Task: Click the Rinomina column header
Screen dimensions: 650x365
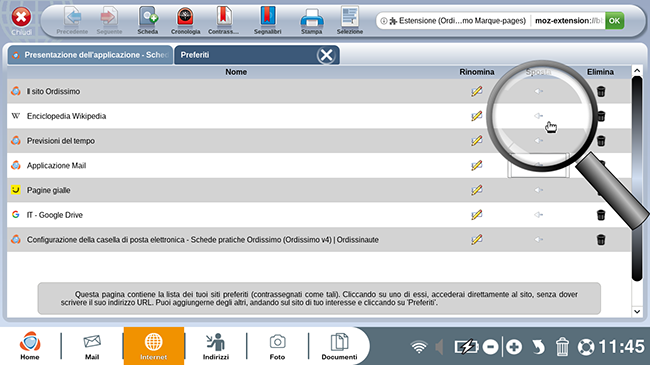Action: tap(477, 72)
